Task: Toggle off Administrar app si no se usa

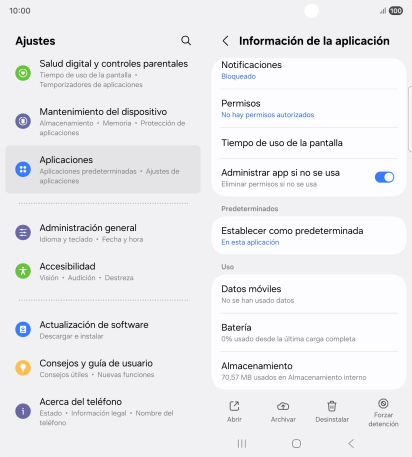Action: (x=384, y=177)
